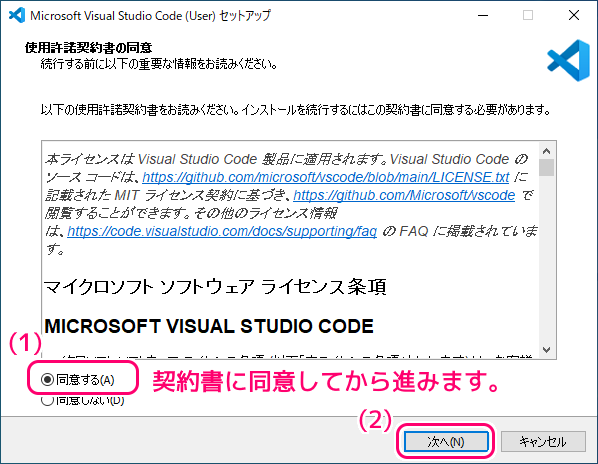Viewport: 598px width, 464px height.
Task: Click the 使用許諾契約書の同意 page title
Action: (88, 48)
